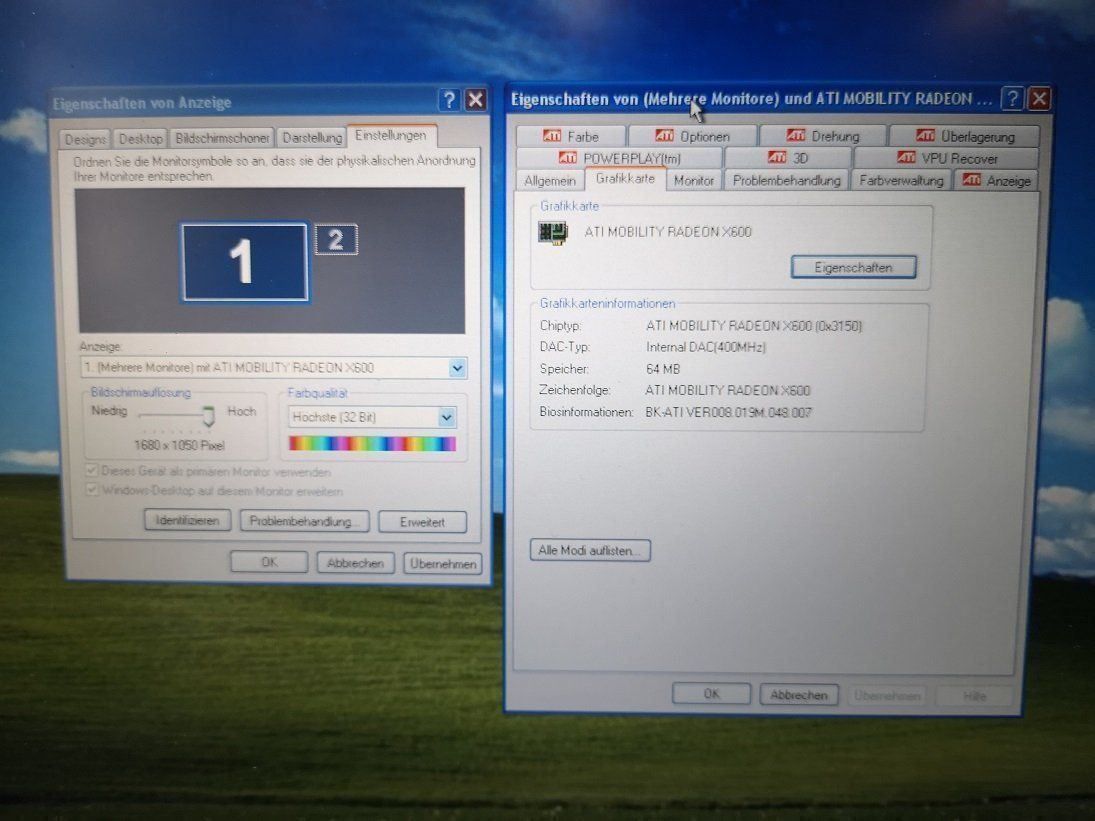Click the Internal DAC(400MHz) value
1095x821 pixels.
coord(705,347)
